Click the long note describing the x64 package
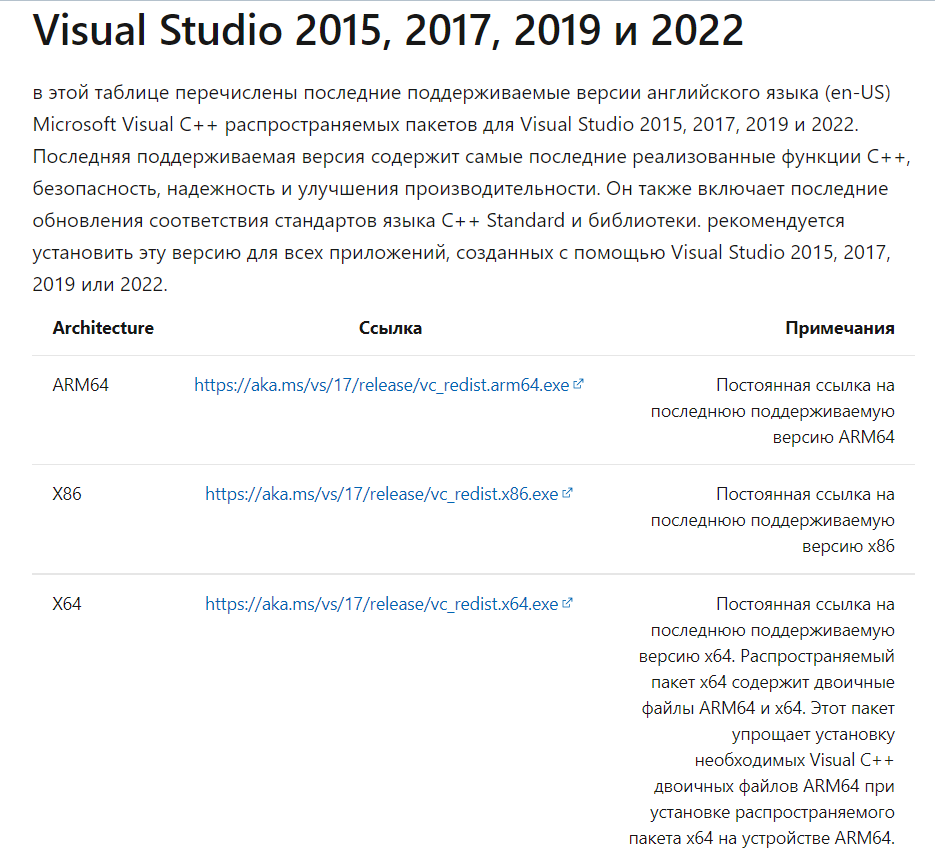This screenshot has height=865, width=935. (x=768, y=721)
